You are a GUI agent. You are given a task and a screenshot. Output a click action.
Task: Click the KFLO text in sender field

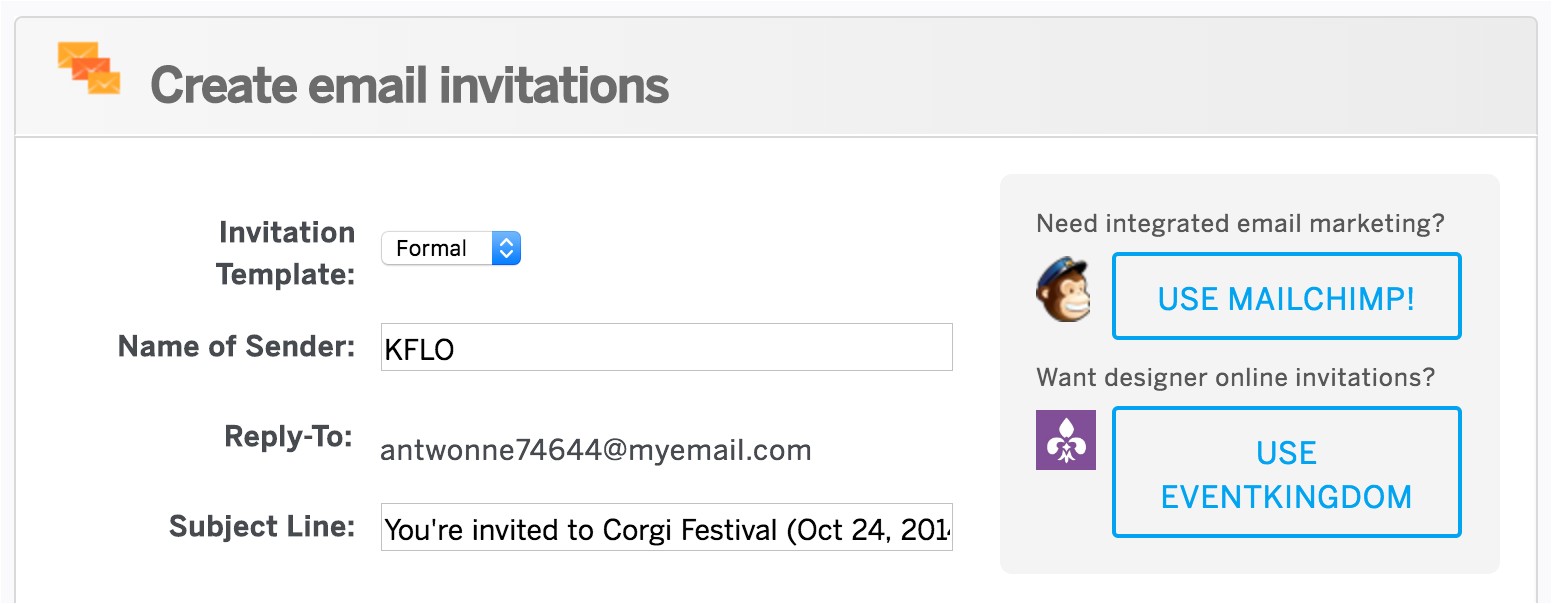(x=420, y=349)
